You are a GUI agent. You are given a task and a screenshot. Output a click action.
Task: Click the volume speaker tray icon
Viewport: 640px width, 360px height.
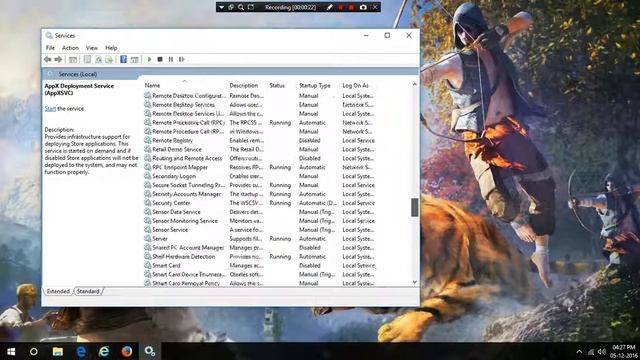click(602, 351)
